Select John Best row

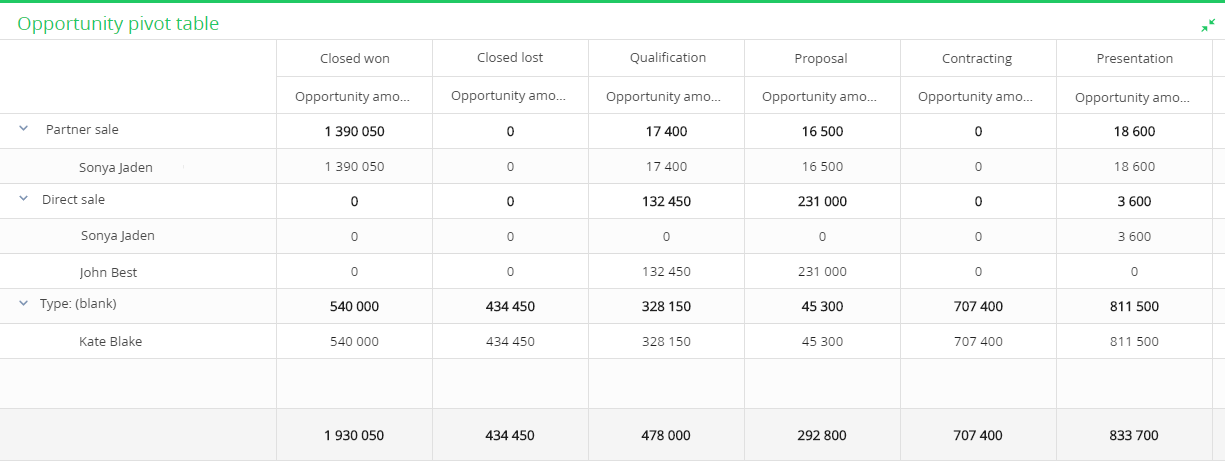point(108,272)
